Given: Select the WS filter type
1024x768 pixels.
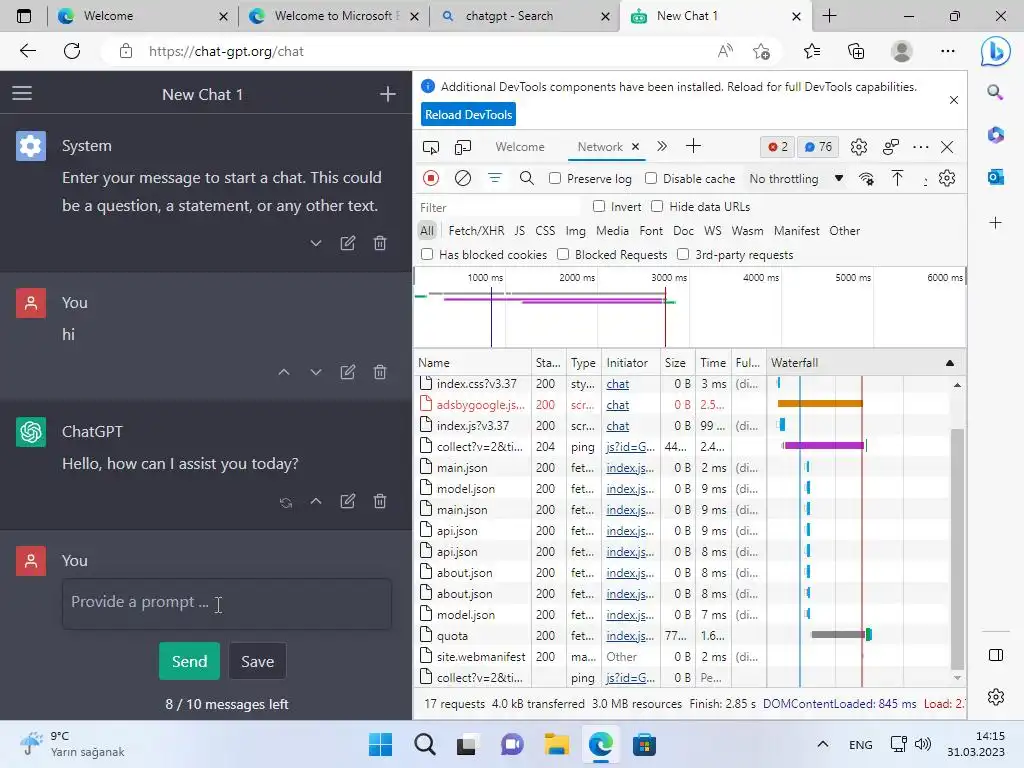Looking at the screenshot, I should [x=712, y=231].
